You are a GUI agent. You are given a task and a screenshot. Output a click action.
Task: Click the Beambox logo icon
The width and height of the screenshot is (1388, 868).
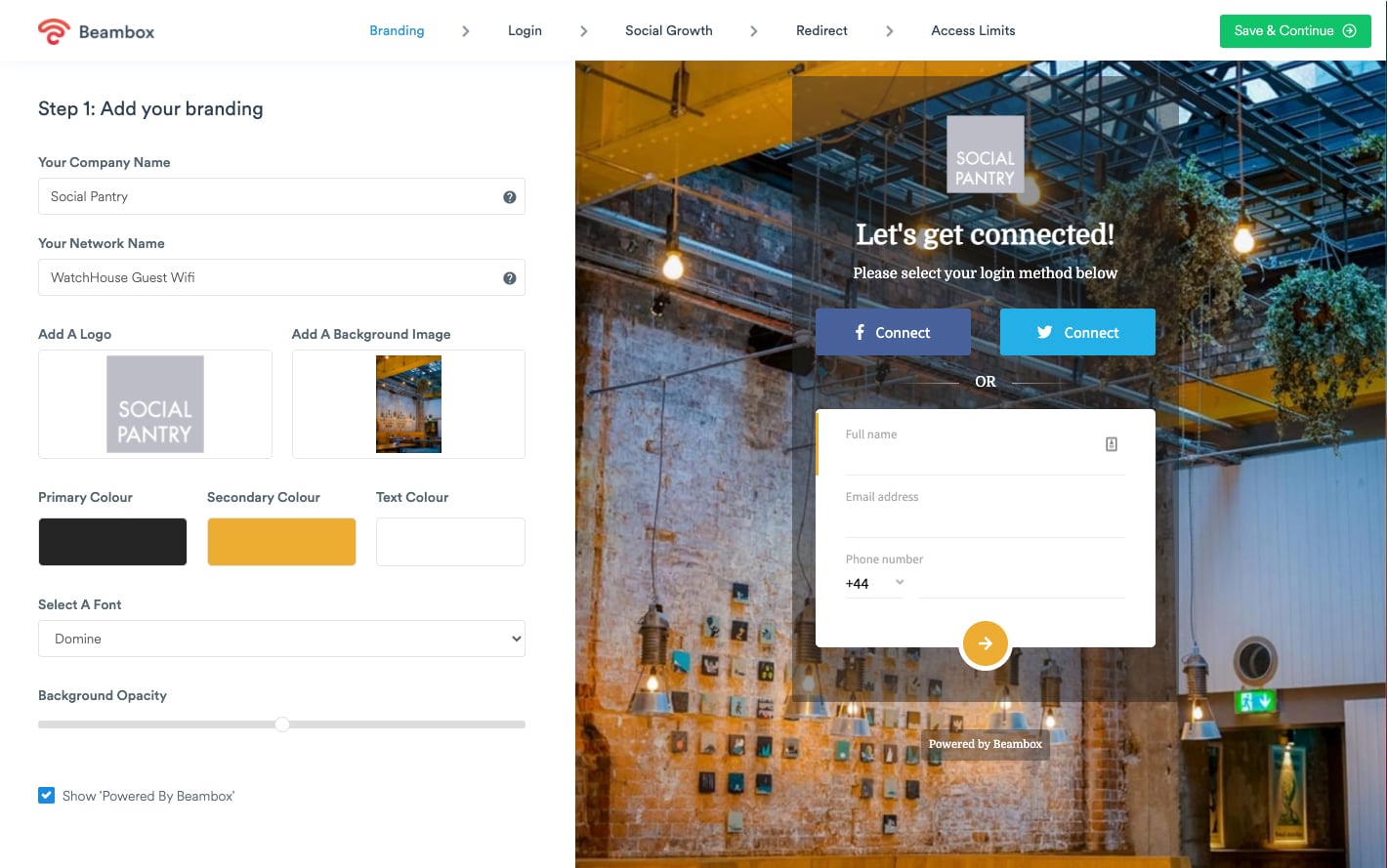click(x=54, y=31)
